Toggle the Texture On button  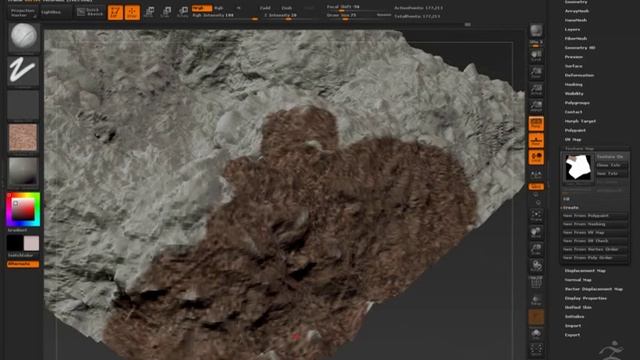coord(611,157)
